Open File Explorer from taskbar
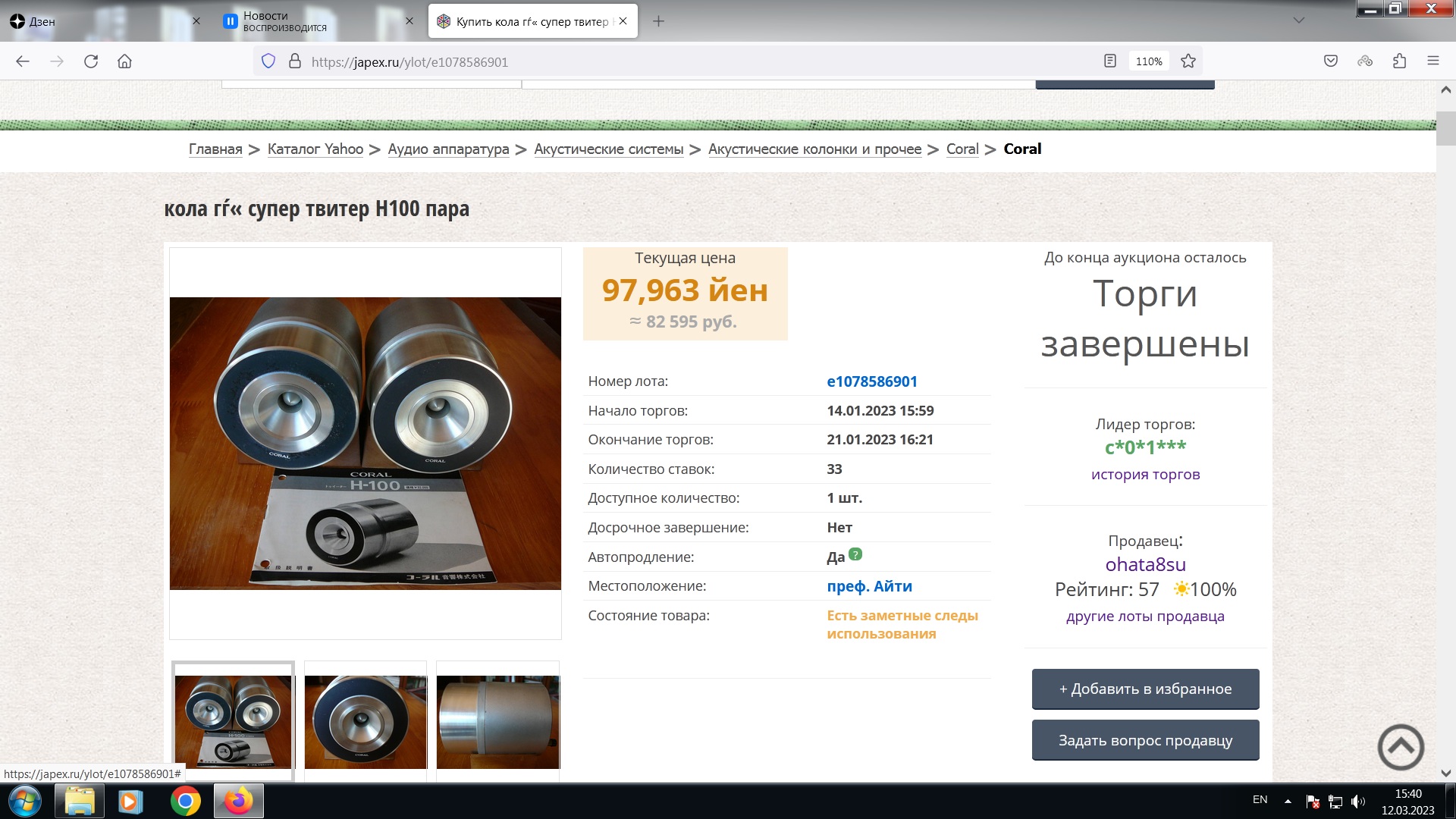1456x819 pixels. point(79,801)
